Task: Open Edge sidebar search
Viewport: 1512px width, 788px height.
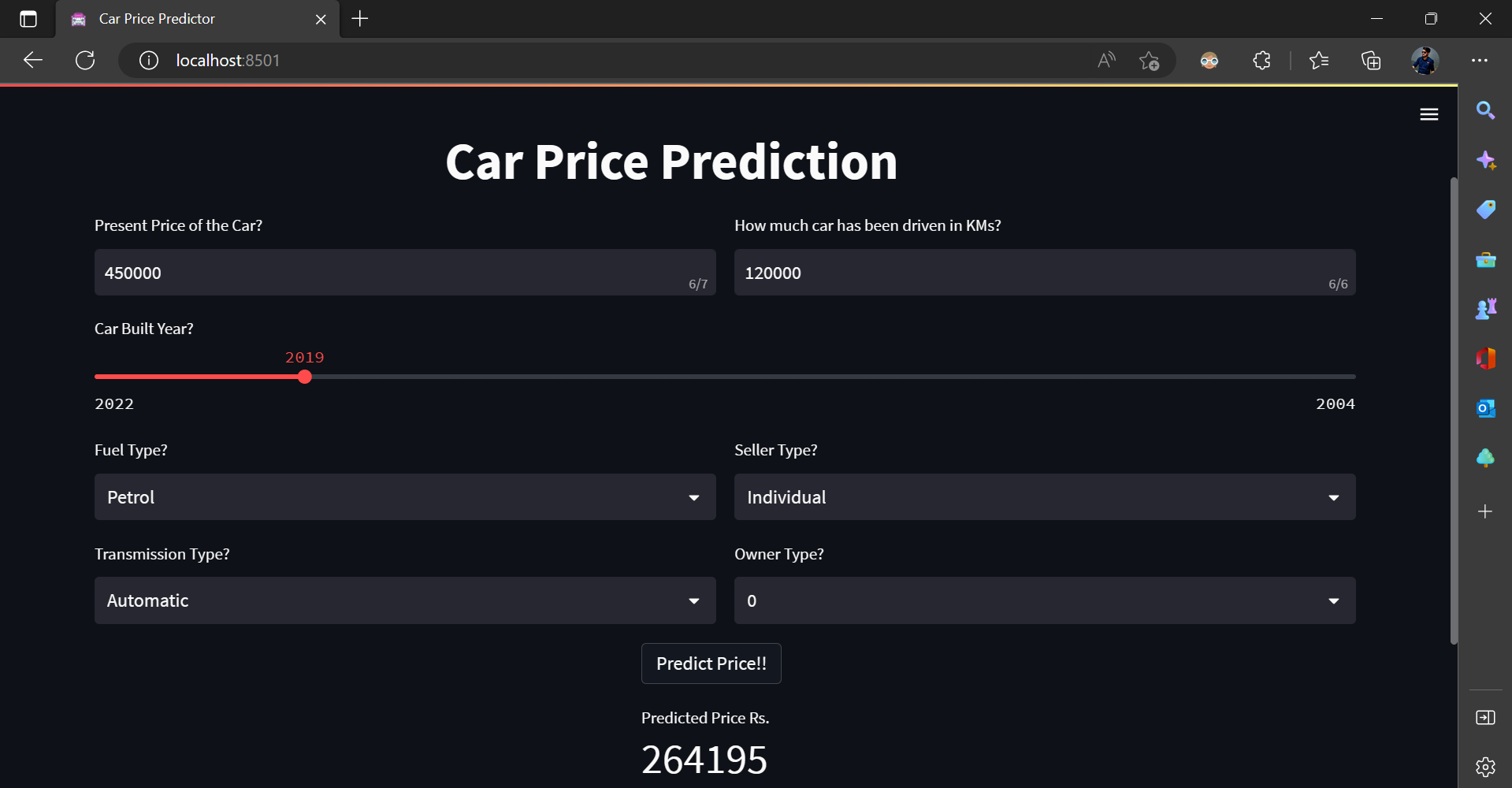Action: 1486,110
